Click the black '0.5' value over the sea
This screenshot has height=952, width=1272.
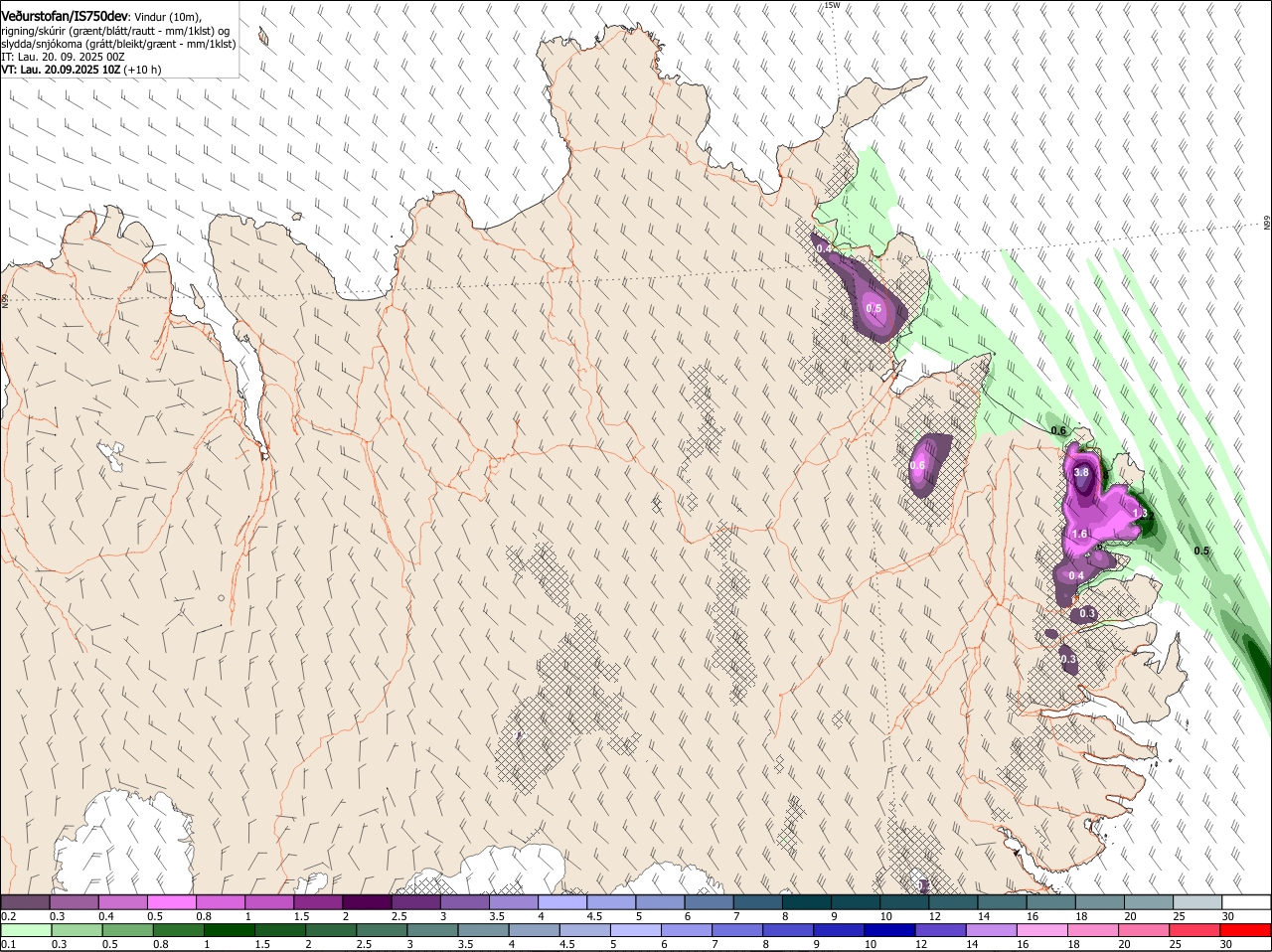point(1201,552)
